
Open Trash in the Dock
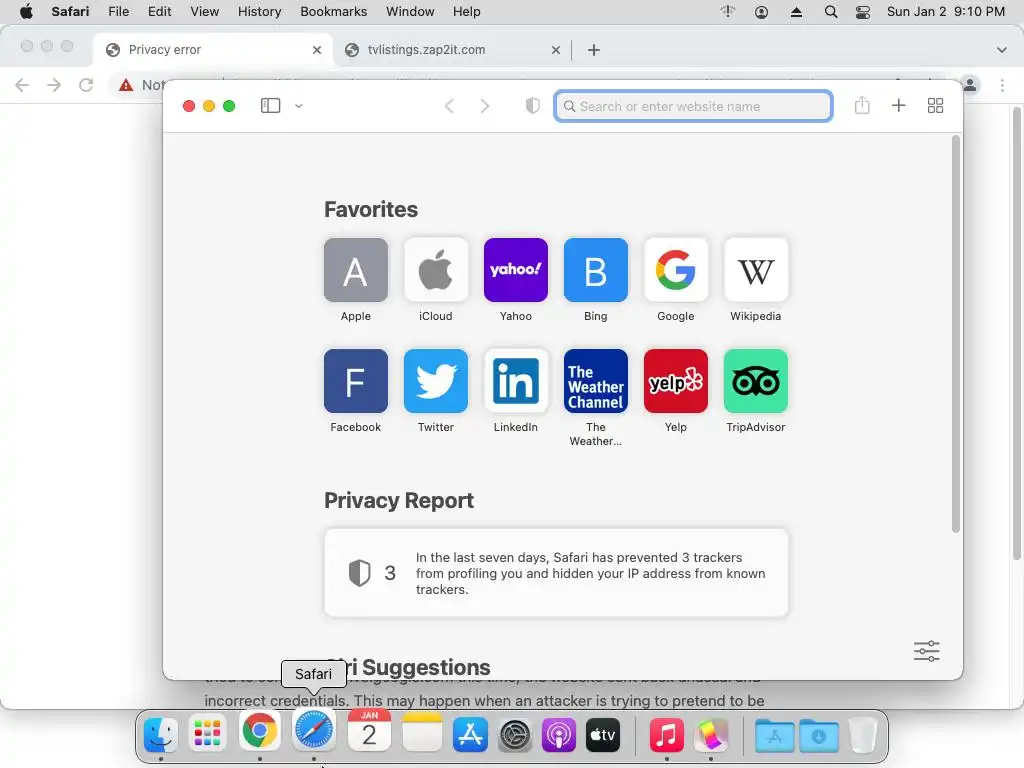point(863,735)
